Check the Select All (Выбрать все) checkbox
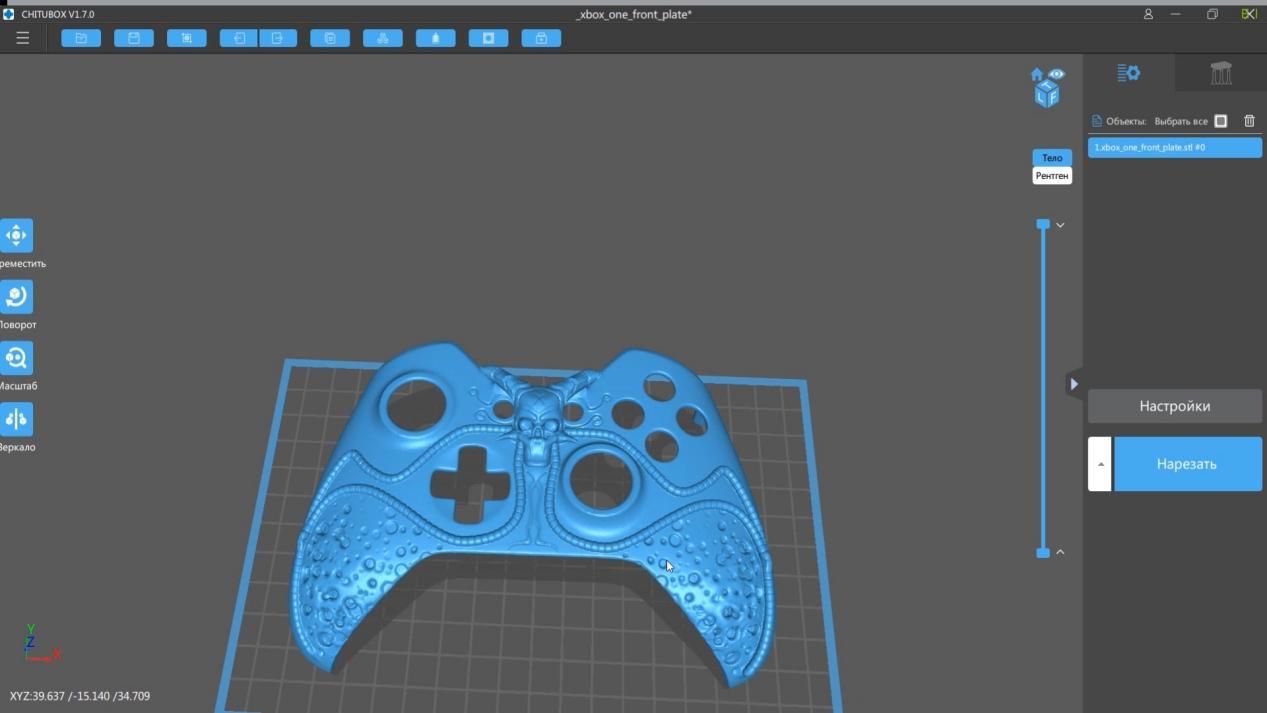The height and width of the screenshot is (713, 1267). coord(1221,121)
